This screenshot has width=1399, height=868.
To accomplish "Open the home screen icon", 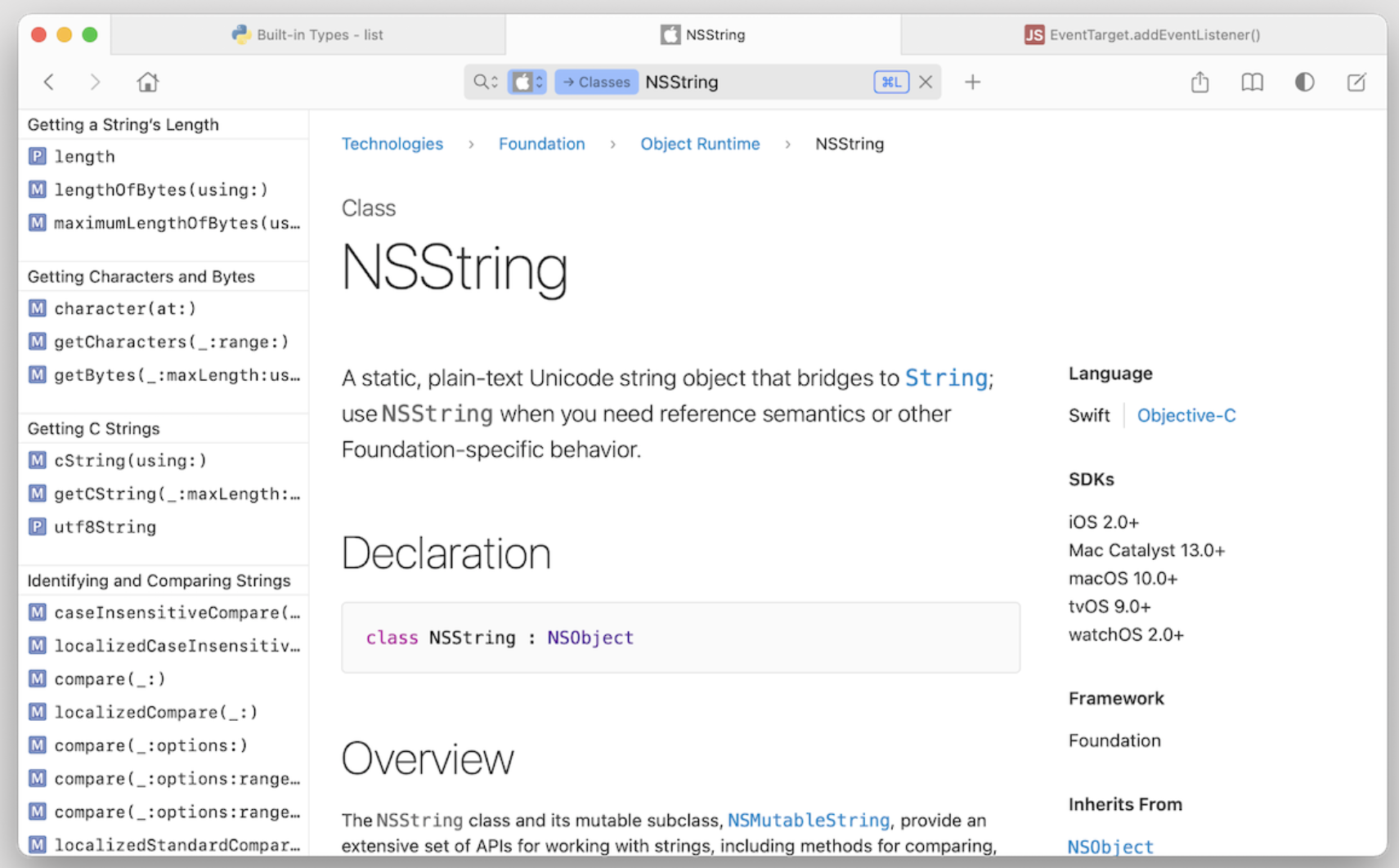I will pyautogui.click(x=147, y=82).
